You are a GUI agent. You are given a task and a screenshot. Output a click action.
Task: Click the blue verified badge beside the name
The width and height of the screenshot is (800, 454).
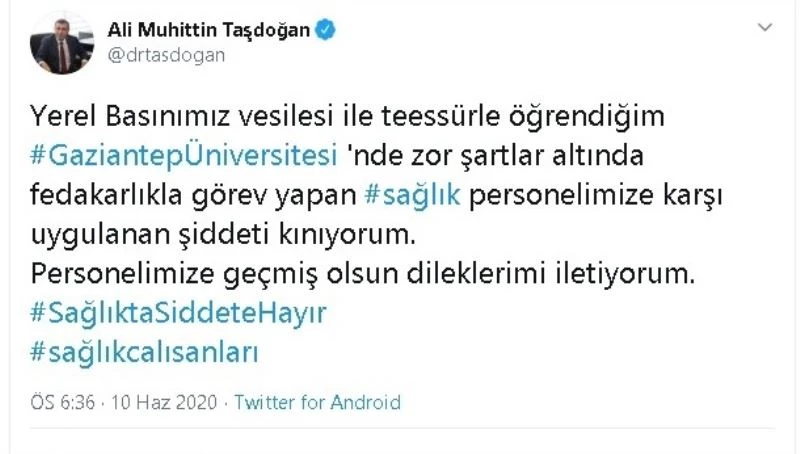[x=324, y=31]
